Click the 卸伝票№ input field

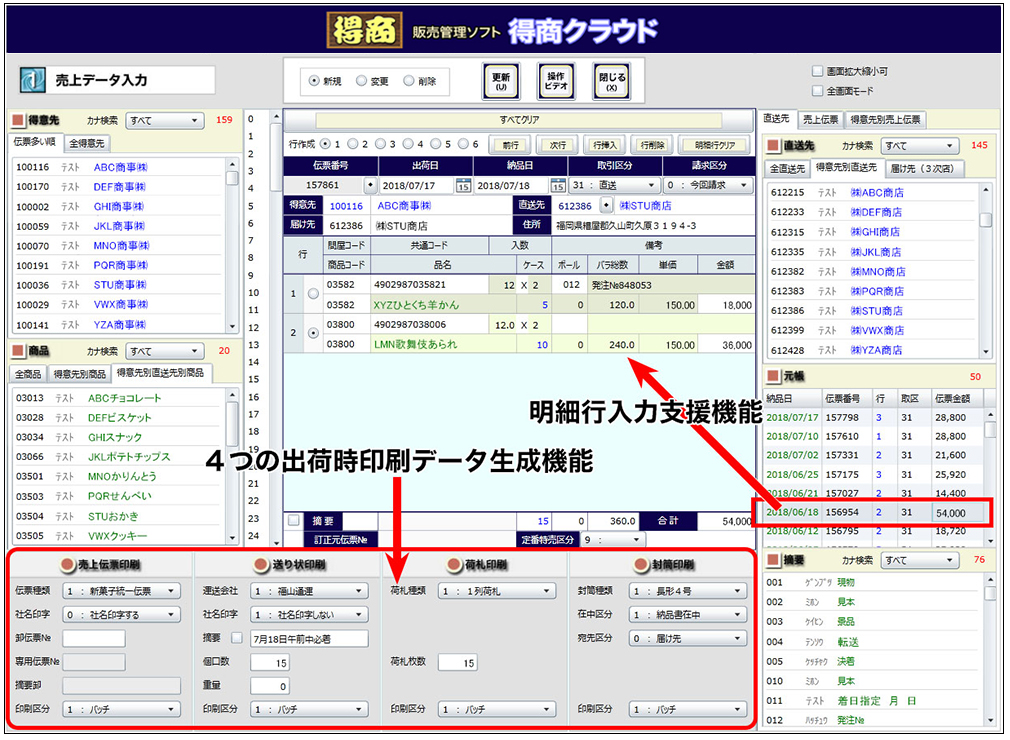(x=94, y=638)
